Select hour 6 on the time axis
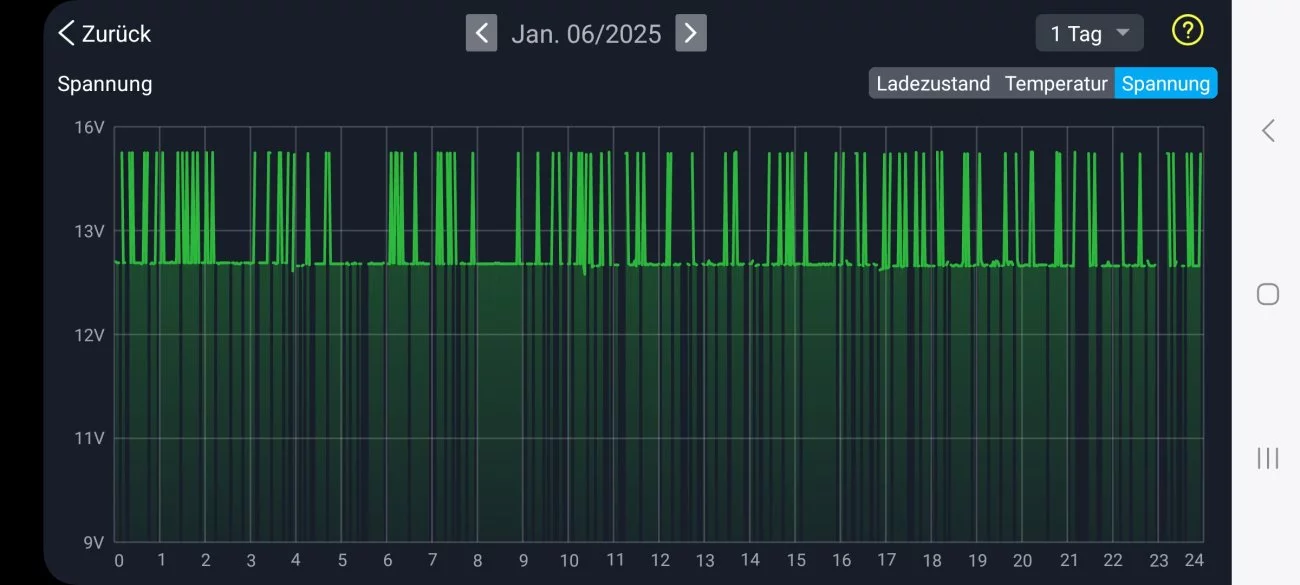This screenshot has height=585, width=1300. [x=388, y=560]
